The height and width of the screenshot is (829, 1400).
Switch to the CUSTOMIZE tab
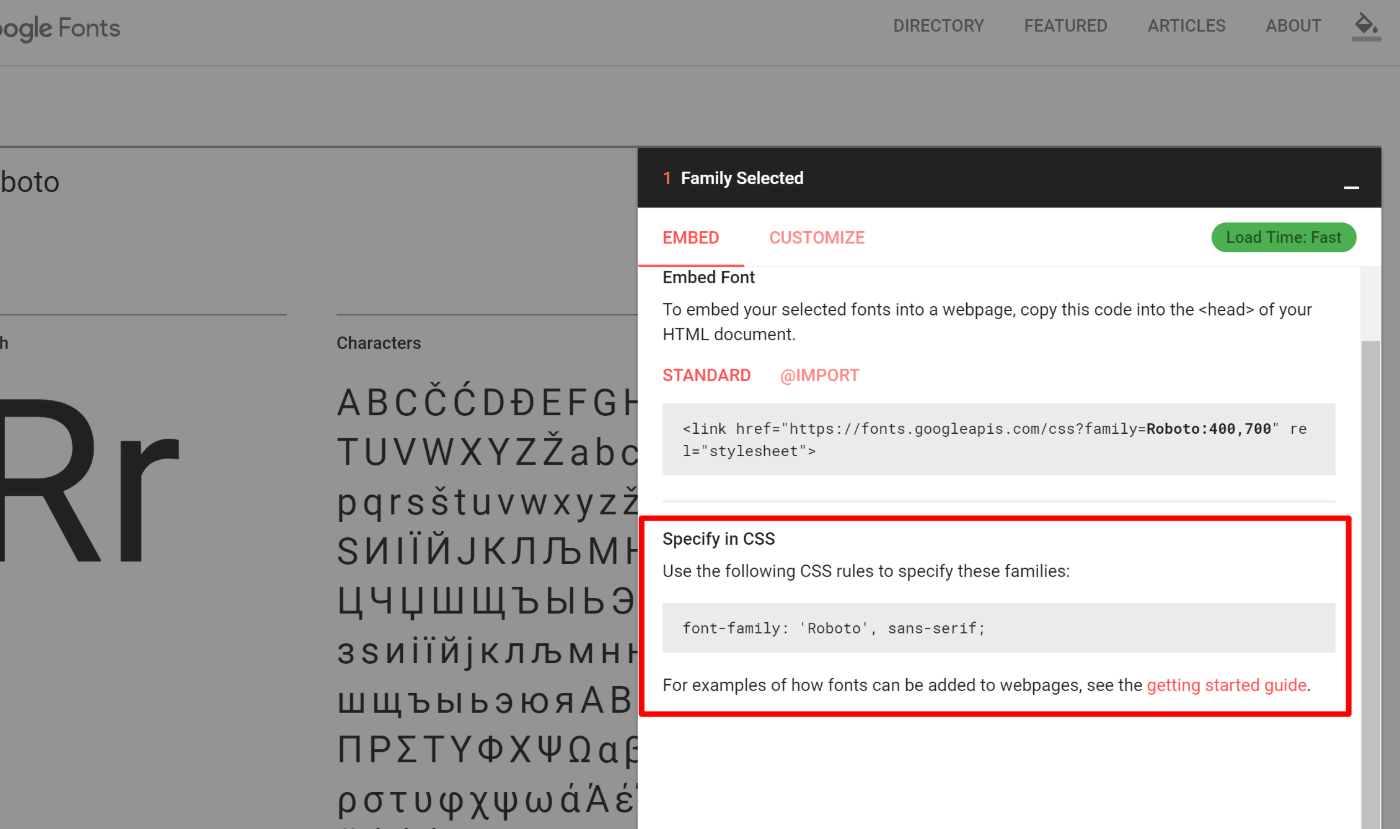click(x=816, y=237)
